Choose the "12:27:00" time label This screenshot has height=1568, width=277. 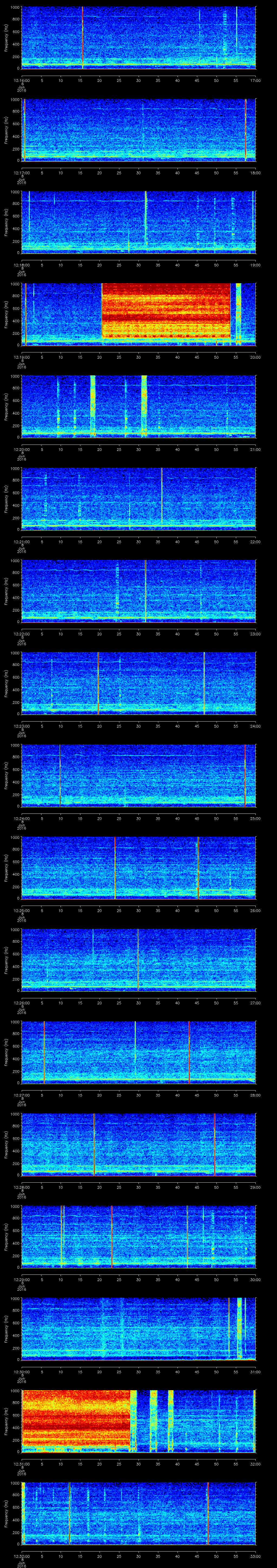pos(21,1095)
